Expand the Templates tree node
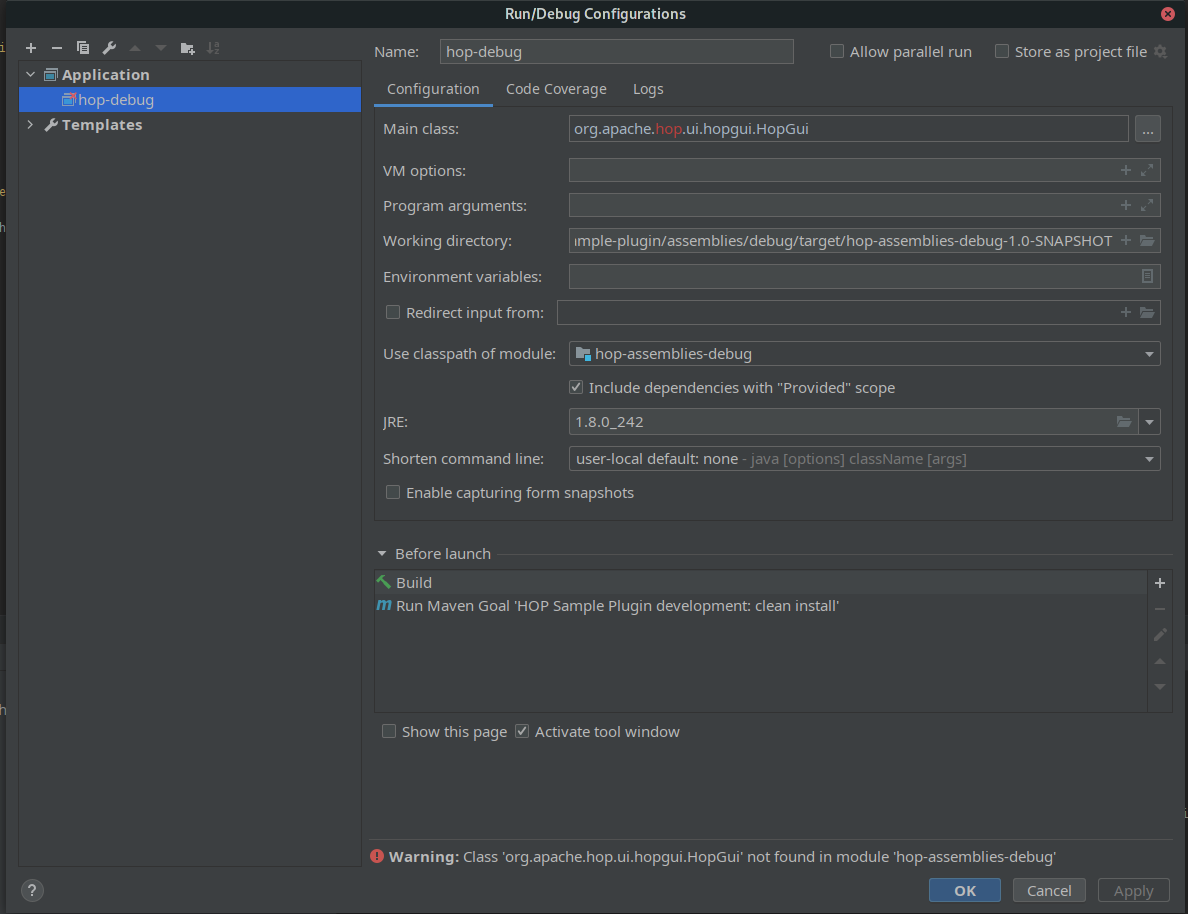Image resolution: width=1188 pixels, height=914 pixels. pyautogui.click(x=29, y=124)
